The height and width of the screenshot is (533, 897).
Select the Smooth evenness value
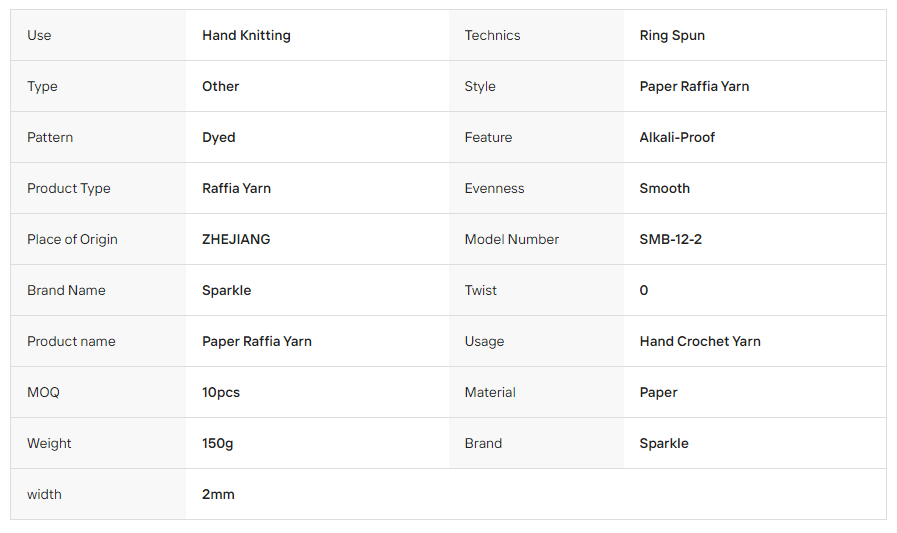[664, 188]
